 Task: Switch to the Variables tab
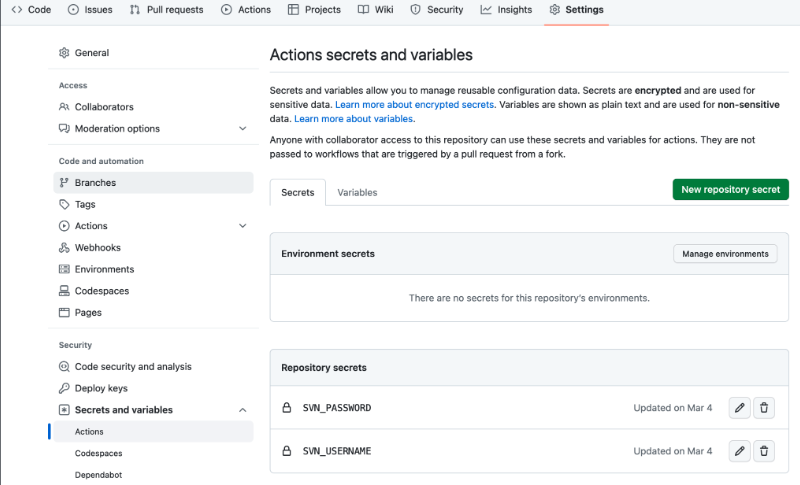(x=357, y=192)
